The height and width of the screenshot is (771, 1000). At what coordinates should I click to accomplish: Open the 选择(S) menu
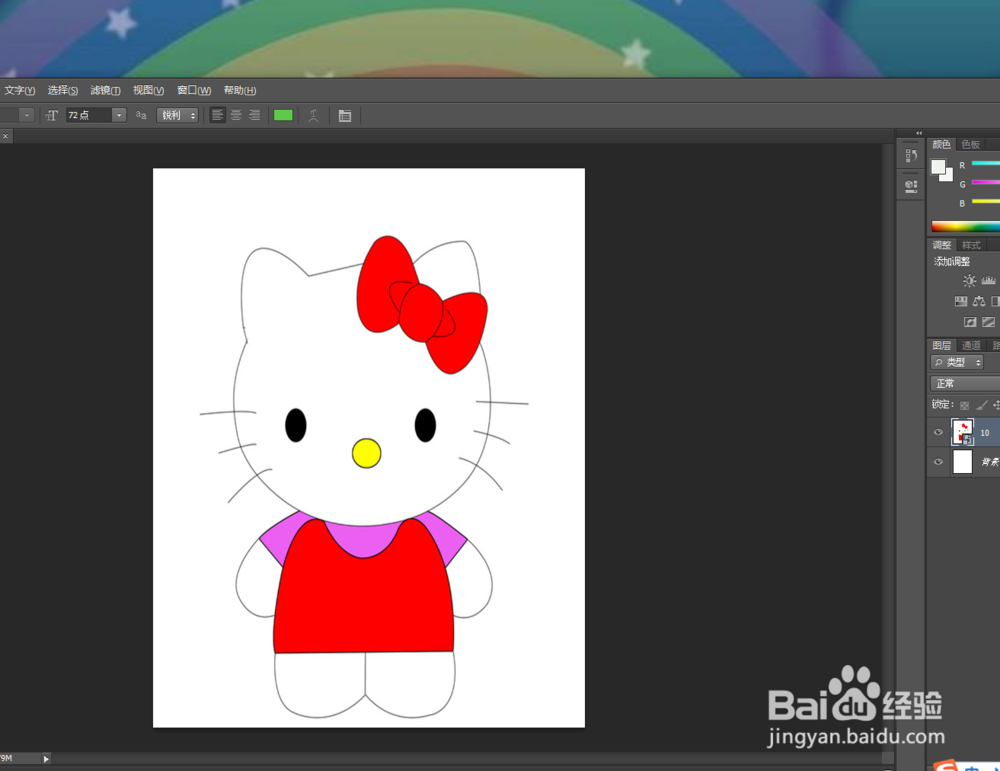tap(62, 91)
